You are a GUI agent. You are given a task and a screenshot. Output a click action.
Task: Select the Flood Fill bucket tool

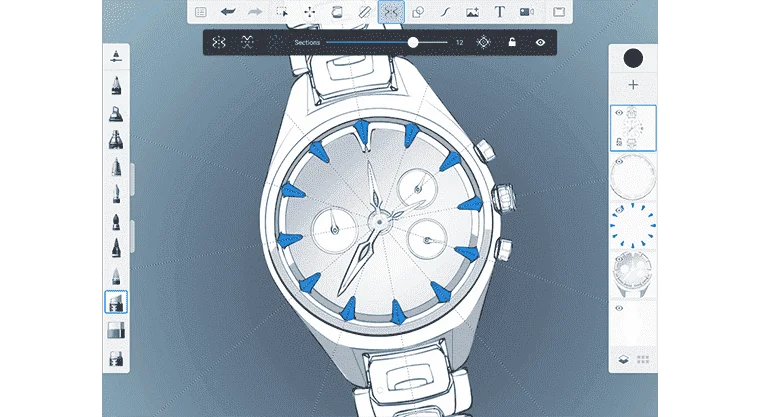(x=336, y=12)
